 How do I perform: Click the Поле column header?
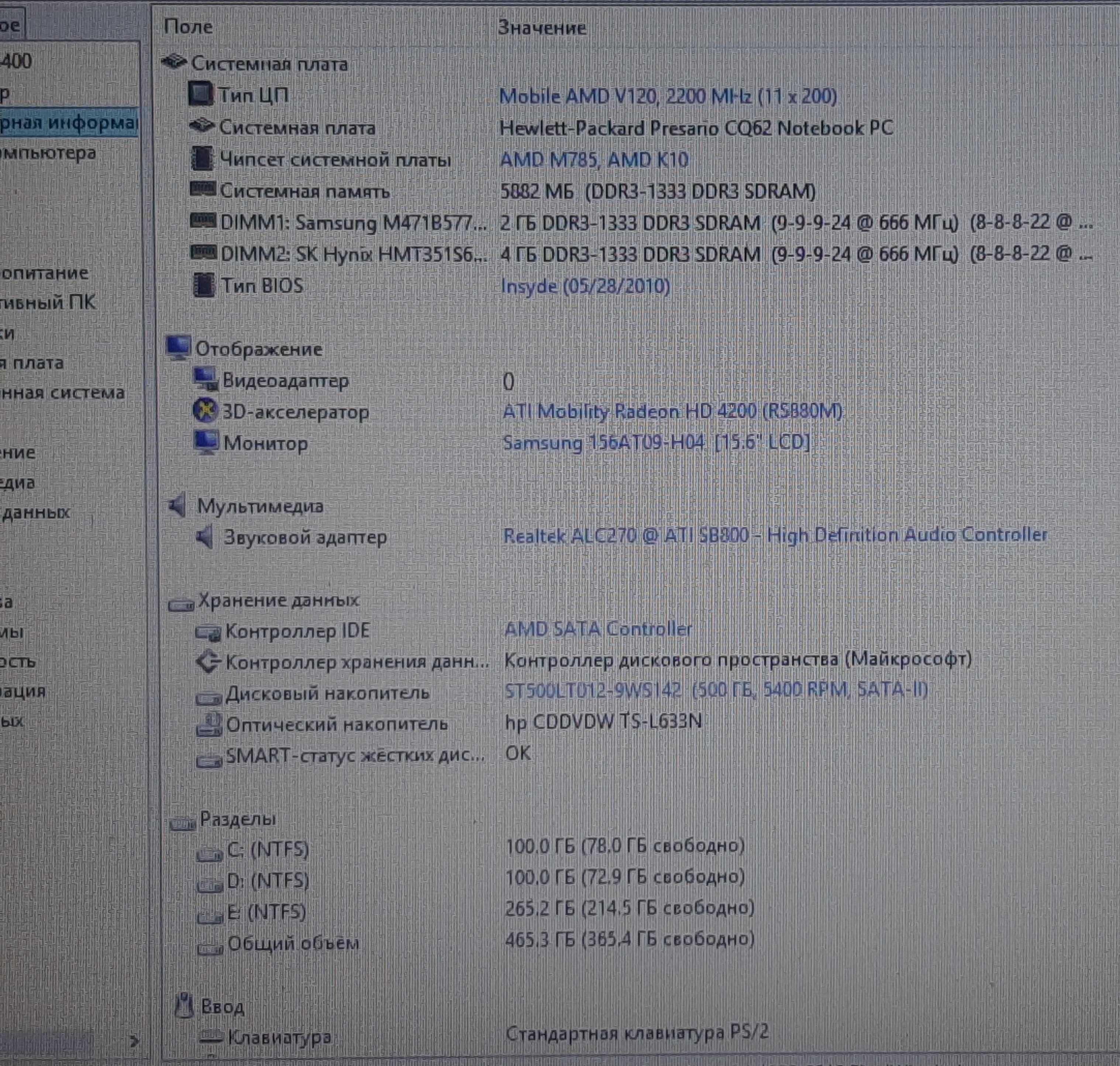188,27
